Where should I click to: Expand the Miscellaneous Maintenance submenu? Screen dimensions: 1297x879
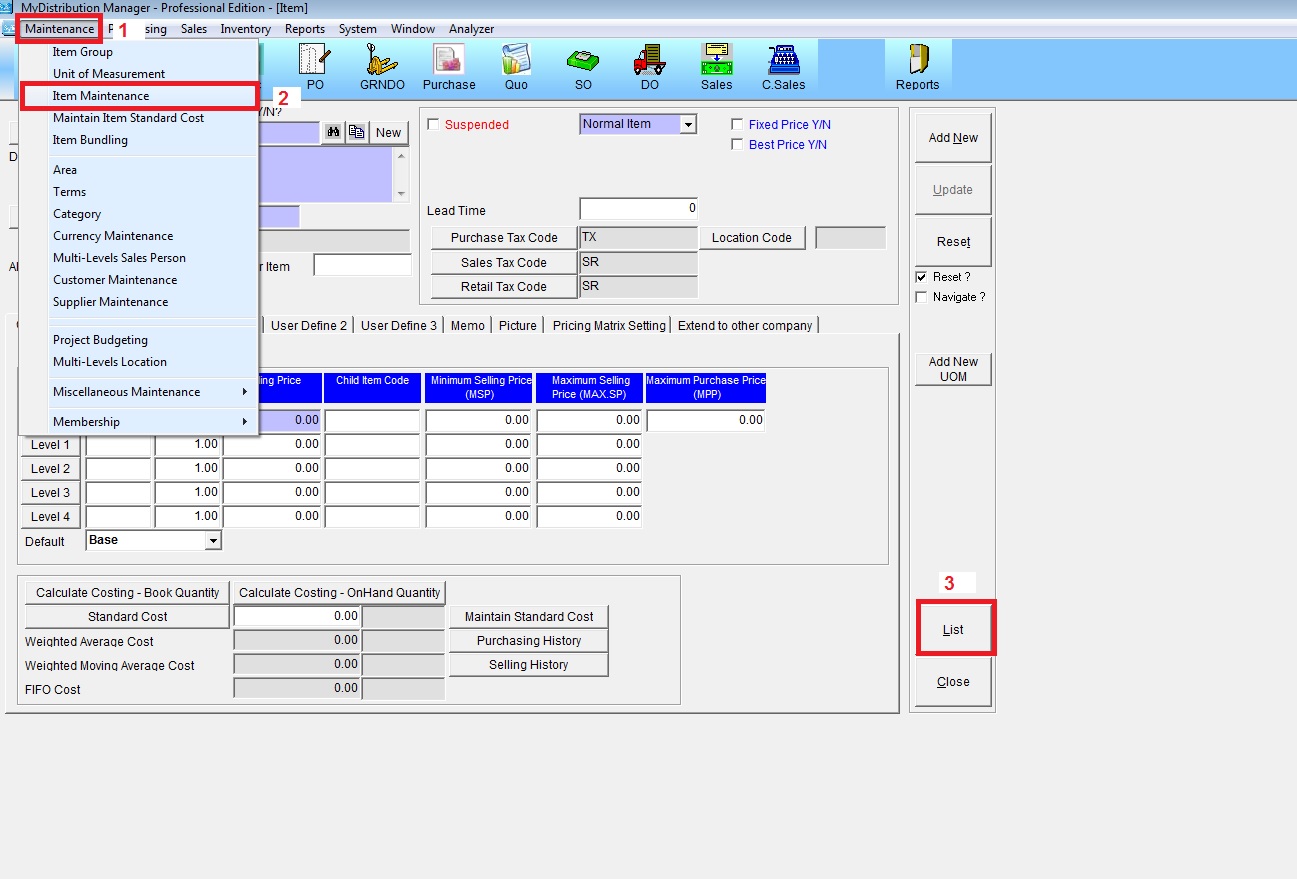tap(150, 392)
